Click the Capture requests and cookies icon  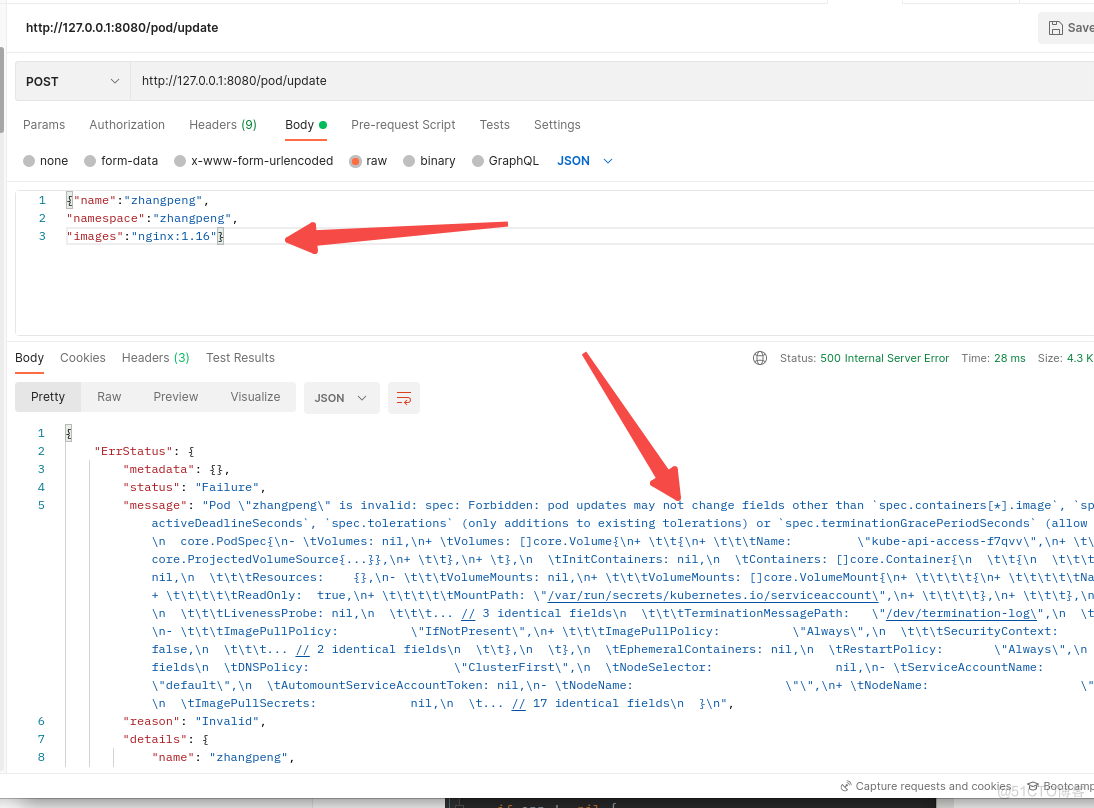(x=847, y=786)
